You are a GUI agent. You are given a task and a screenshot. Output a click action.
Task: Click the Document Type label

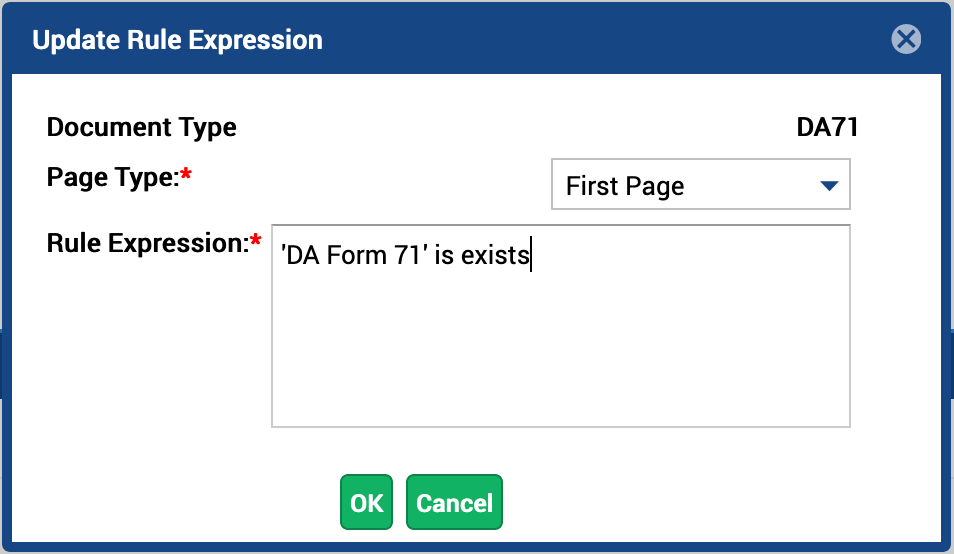(x=142, y=127)
